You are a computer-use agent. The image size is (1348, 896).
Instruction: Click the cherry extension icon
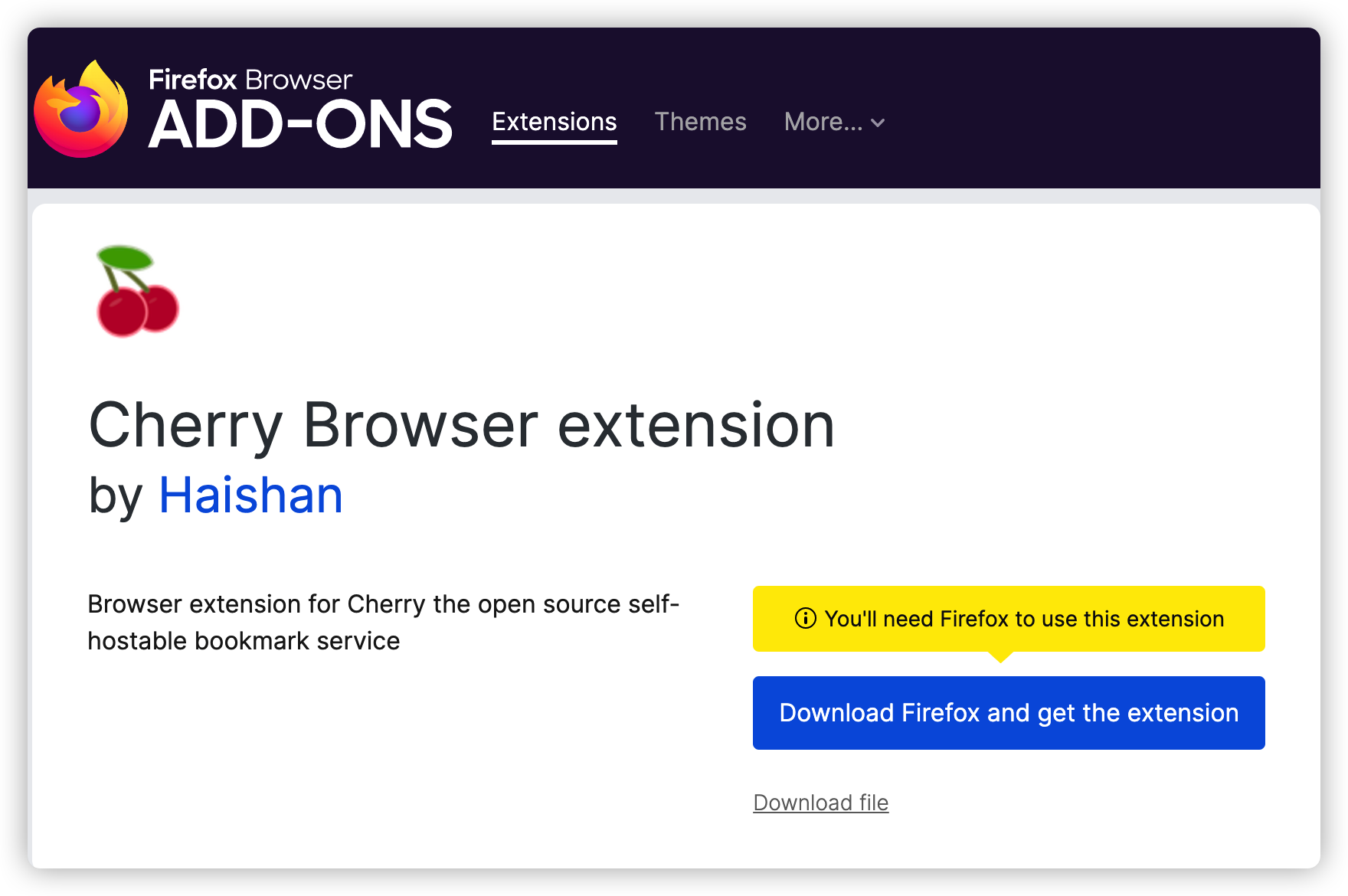[x=137, y=291]
